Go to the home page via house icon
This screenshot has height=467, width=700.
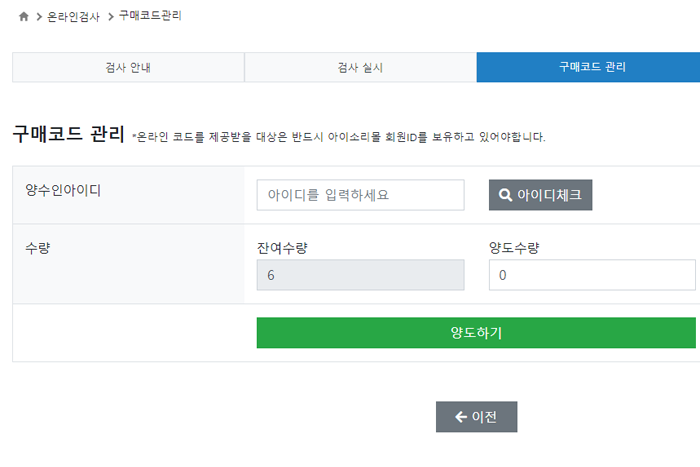[24, 17]
